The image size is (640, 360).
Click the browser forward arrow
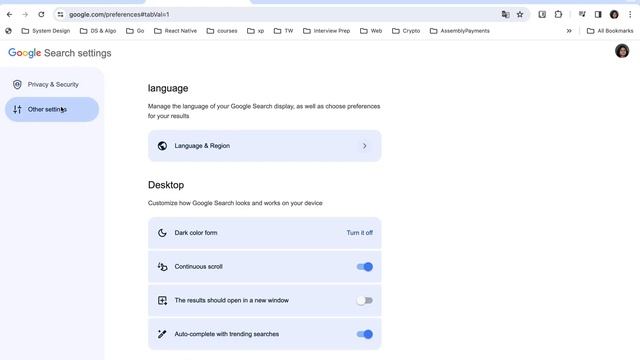click(x=25, y=14)
